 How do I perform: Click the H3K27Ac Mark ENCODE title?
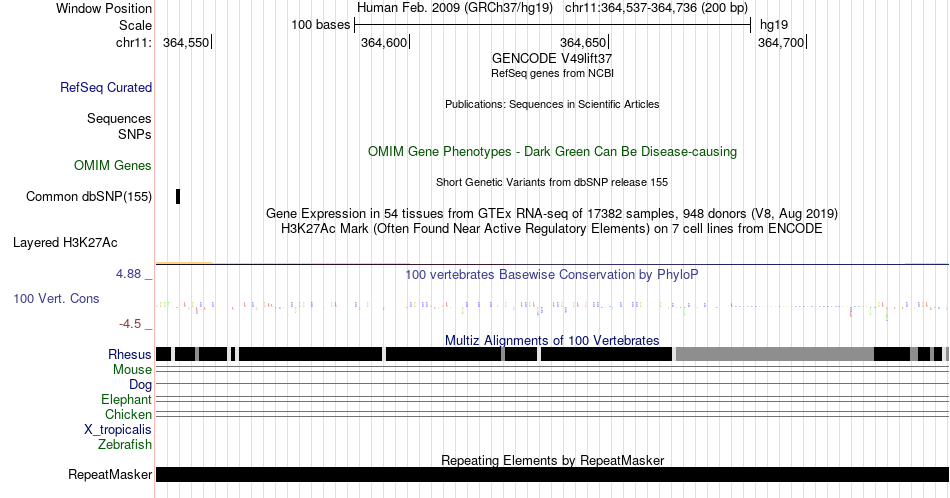(552, 228)
